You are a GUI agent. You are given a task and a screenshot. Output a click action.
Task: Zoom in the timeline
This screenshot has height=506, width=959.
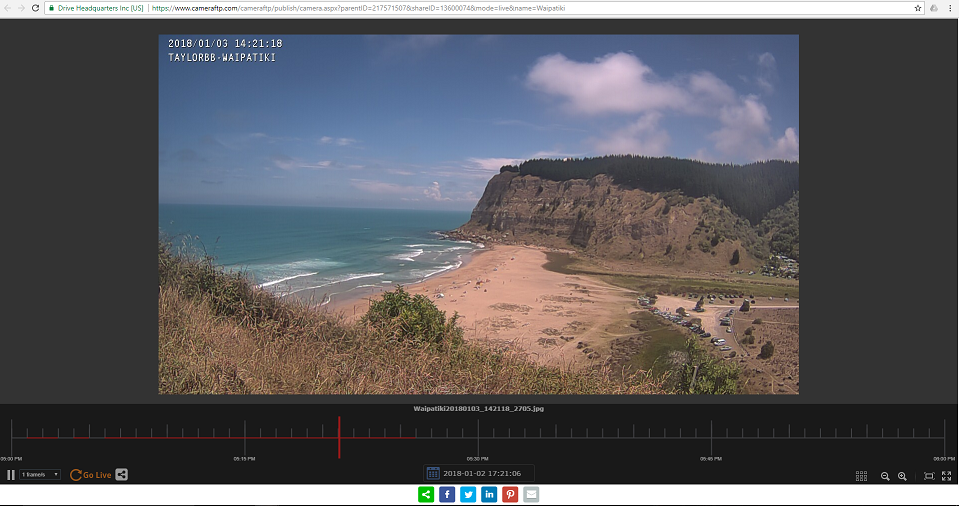pyautogui.click(x=902, y=476)
